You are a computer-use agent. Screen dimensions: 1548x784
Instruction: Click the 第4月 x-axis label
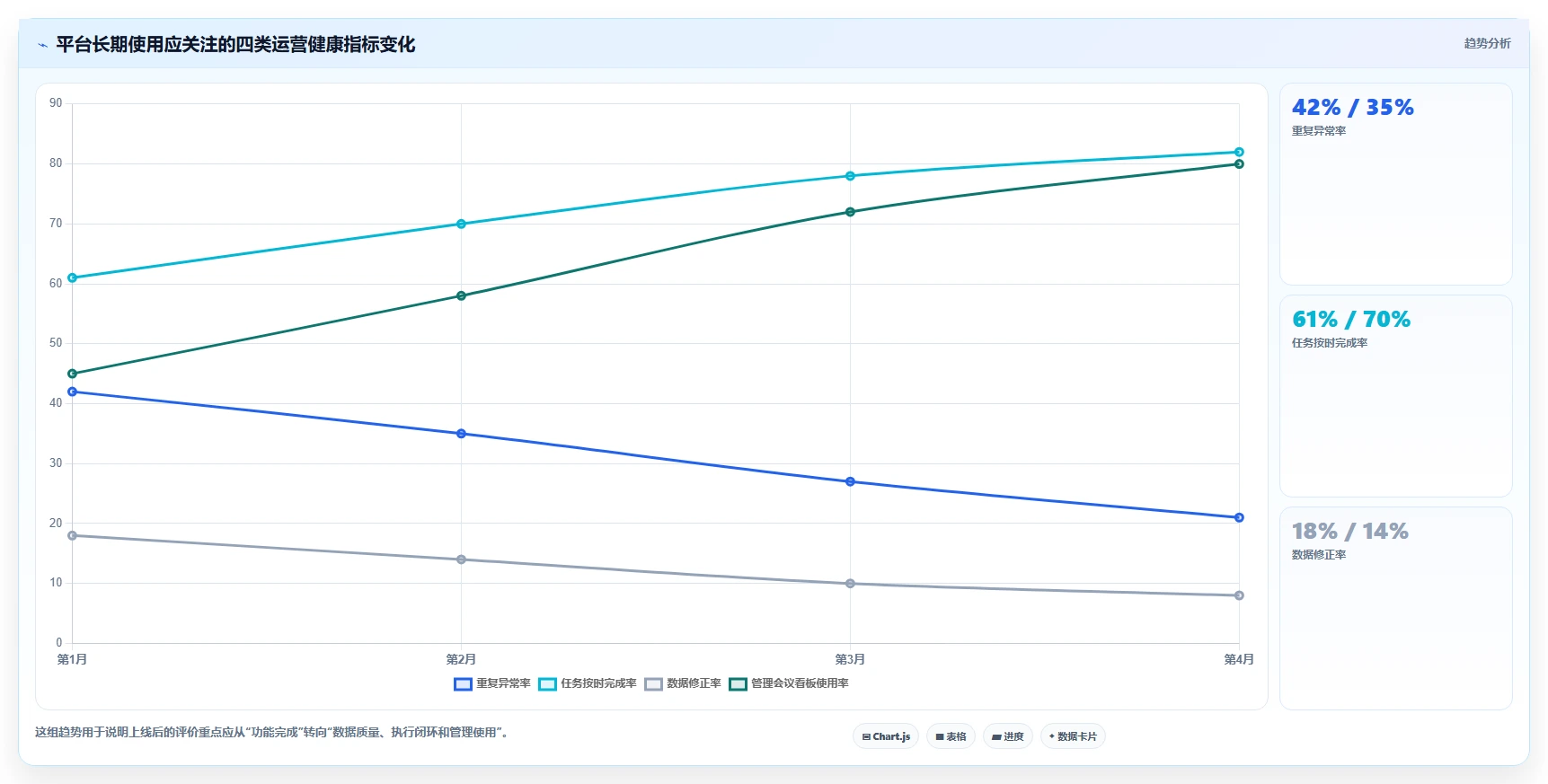click(1239, 659)
